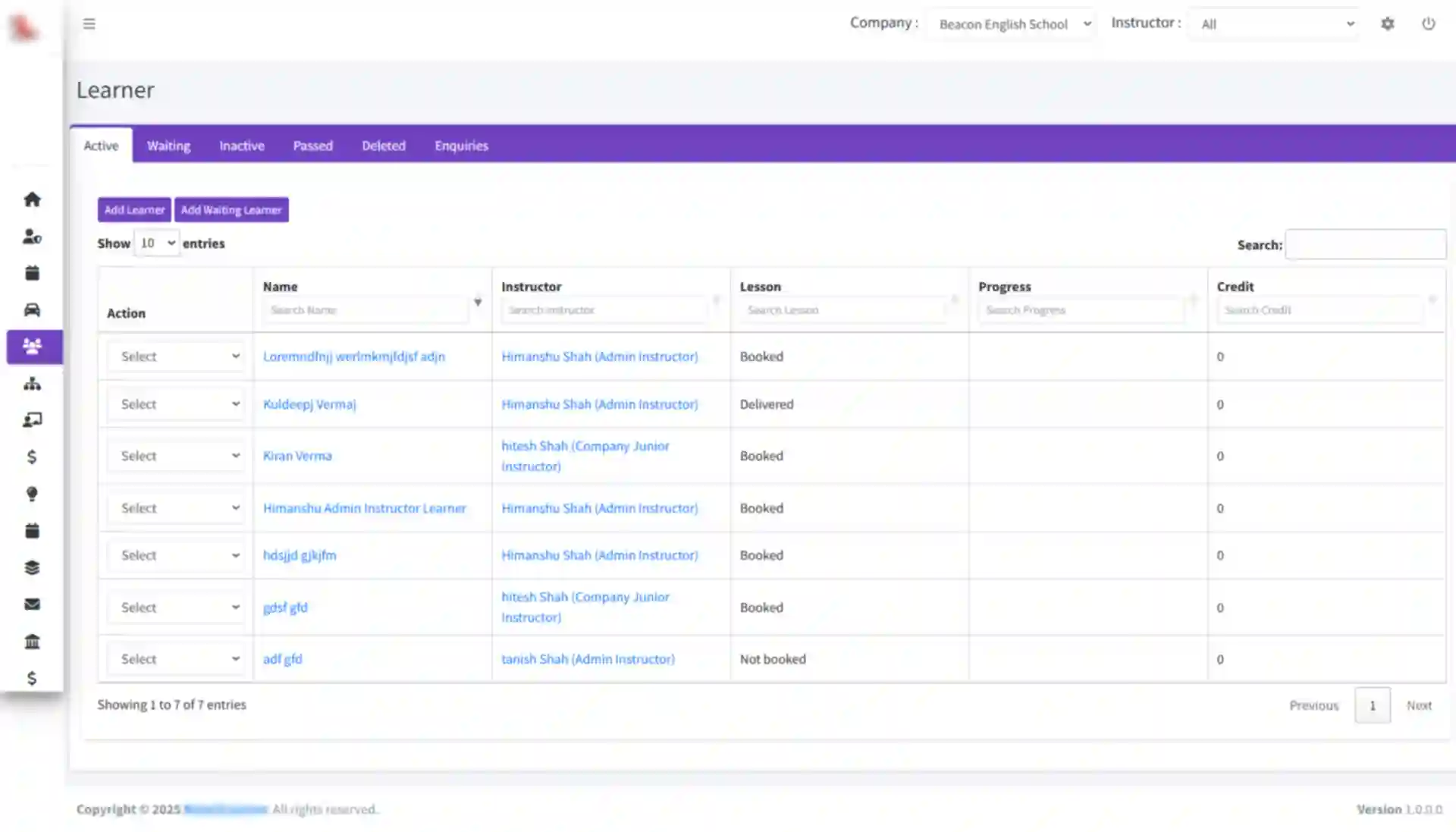Switch to the Waiting tab

pyautogui.click(x=168, y=146)
